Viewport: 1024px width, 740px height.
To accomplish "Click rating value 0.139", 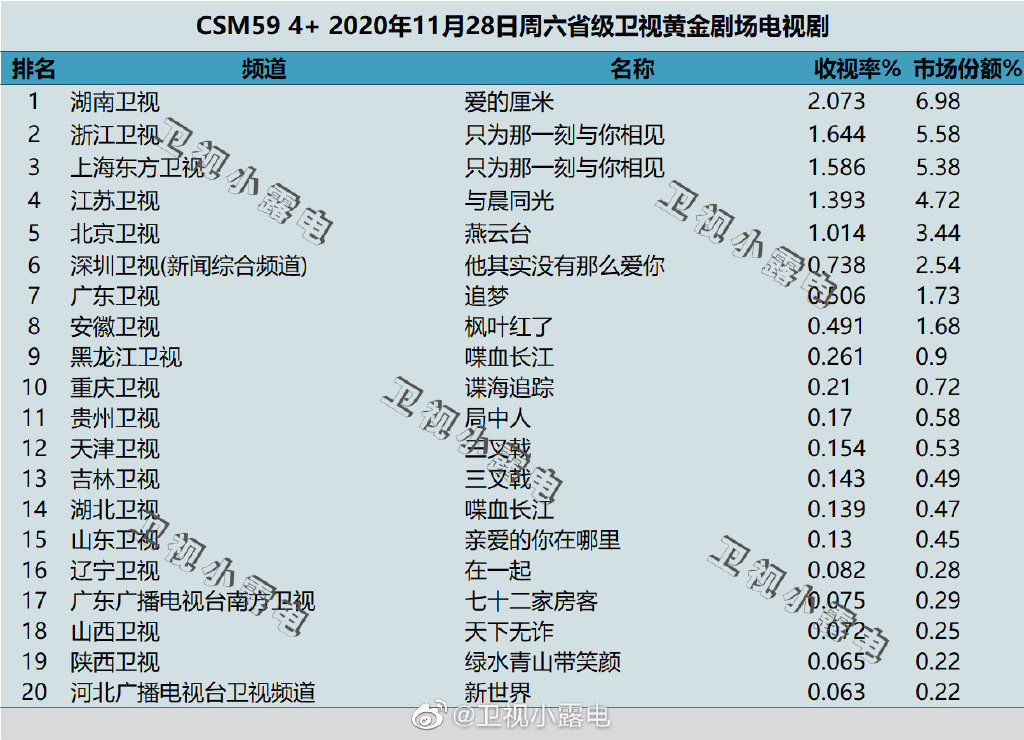I will point(836,509).
